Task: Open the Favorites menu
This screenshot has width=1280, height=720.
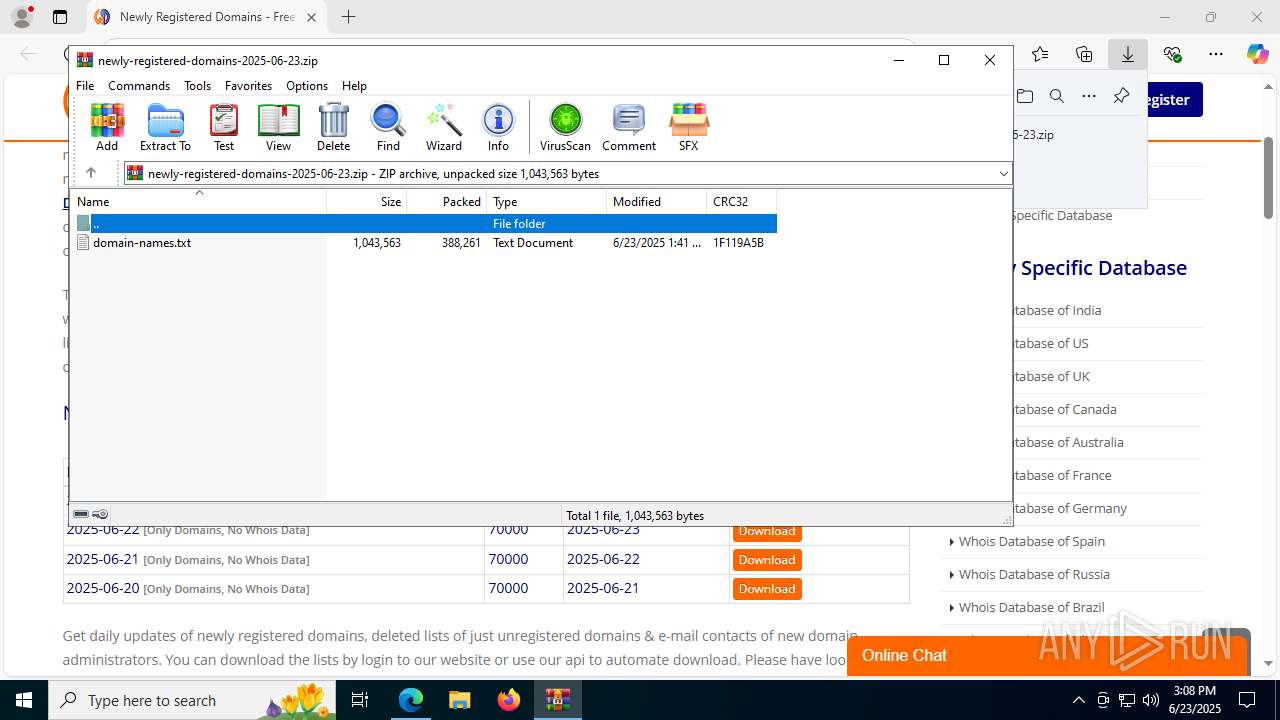Action: point(248,86)
